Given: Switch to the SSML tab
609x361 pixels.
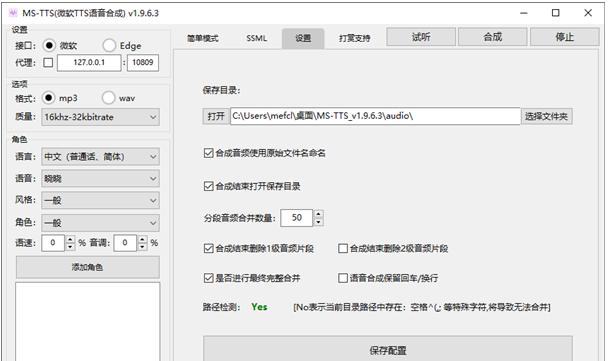Looking at the screenshot, I should 256,38.
